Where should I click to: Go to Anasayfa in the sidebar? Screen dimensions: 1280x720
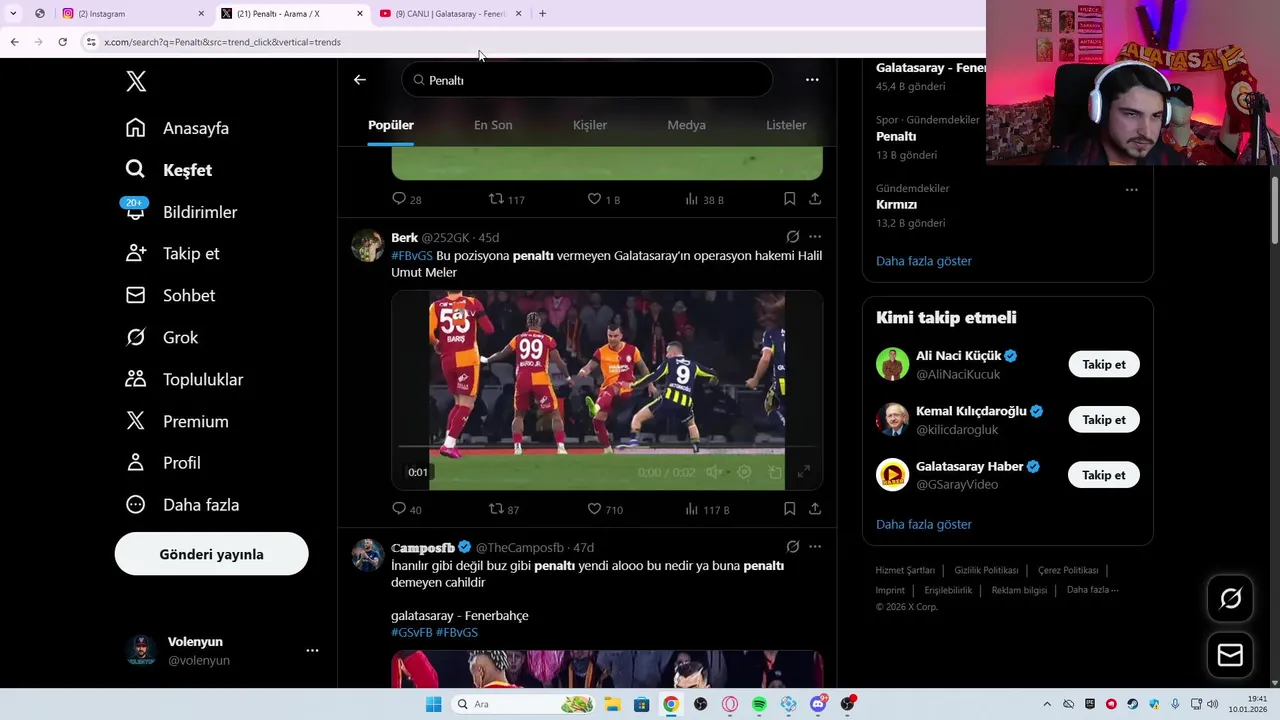click(x=177, y=128)
